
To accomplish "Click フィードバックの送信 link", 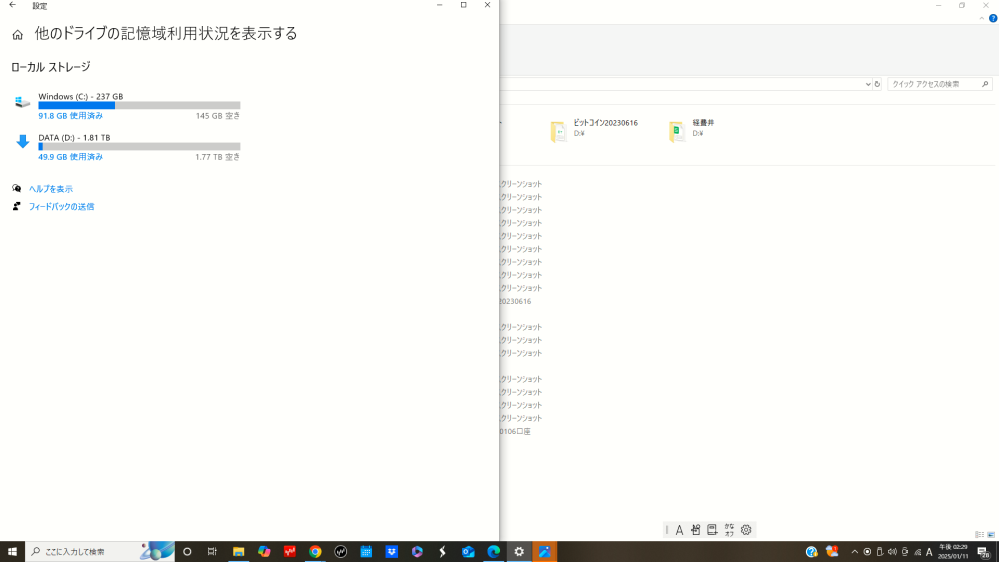I will pos(61,207).
